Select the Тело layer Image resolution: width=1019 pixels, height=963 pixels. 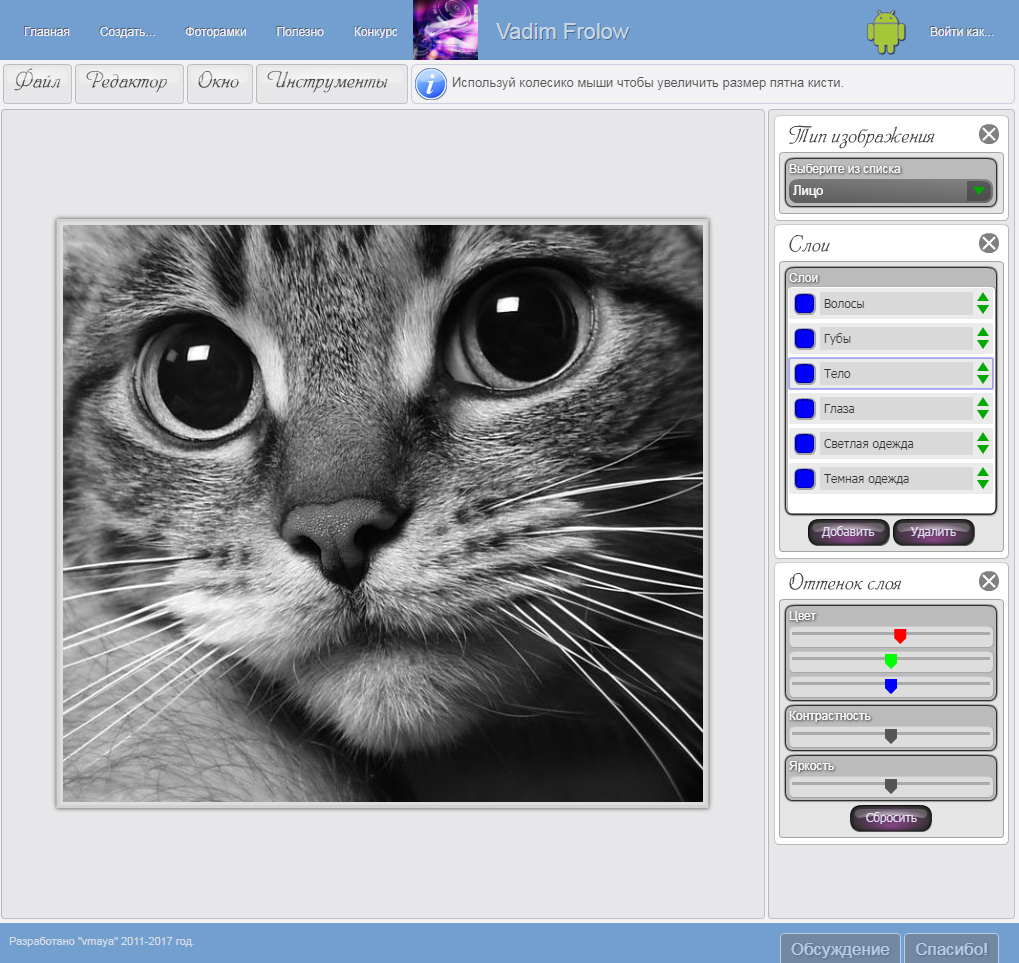(890, 374)
